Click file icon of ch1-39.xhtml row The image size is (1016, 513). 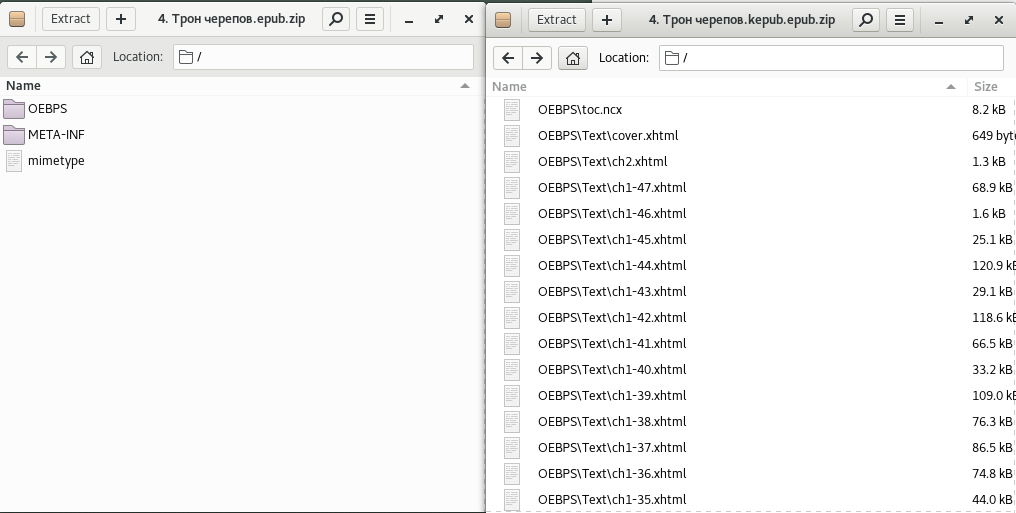point(512,395)
